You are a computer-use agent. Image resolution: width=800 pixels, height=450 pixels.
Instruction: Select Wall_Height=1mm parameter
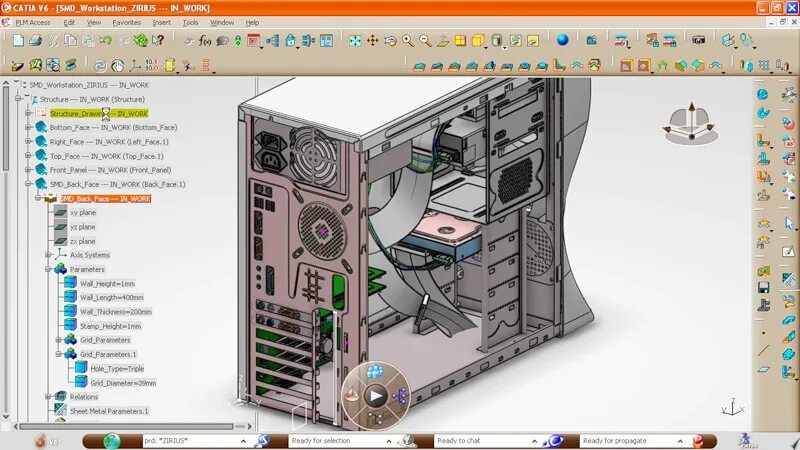point(107,283)
